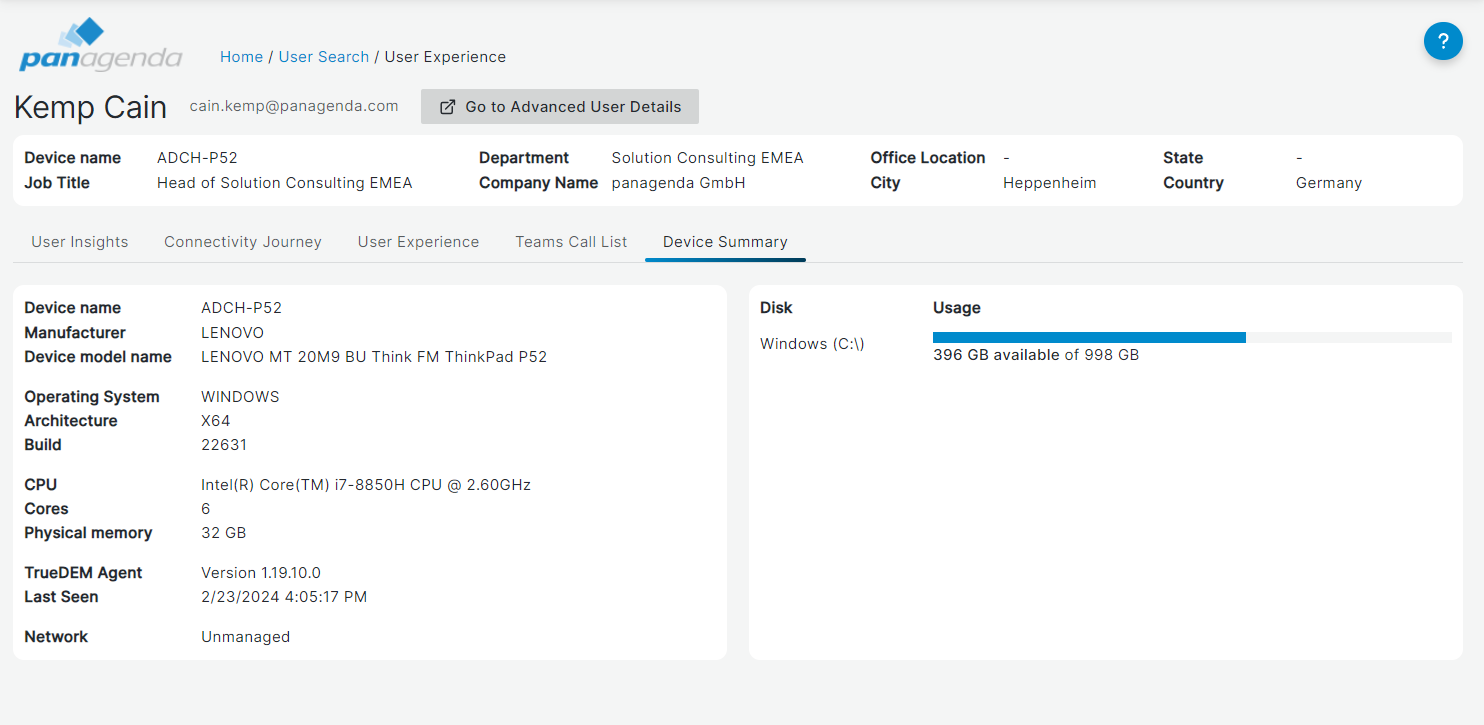Click the Windows (C:\) disk label
The width and height of the screenshot is (1484, 725).
click(812, 344)
